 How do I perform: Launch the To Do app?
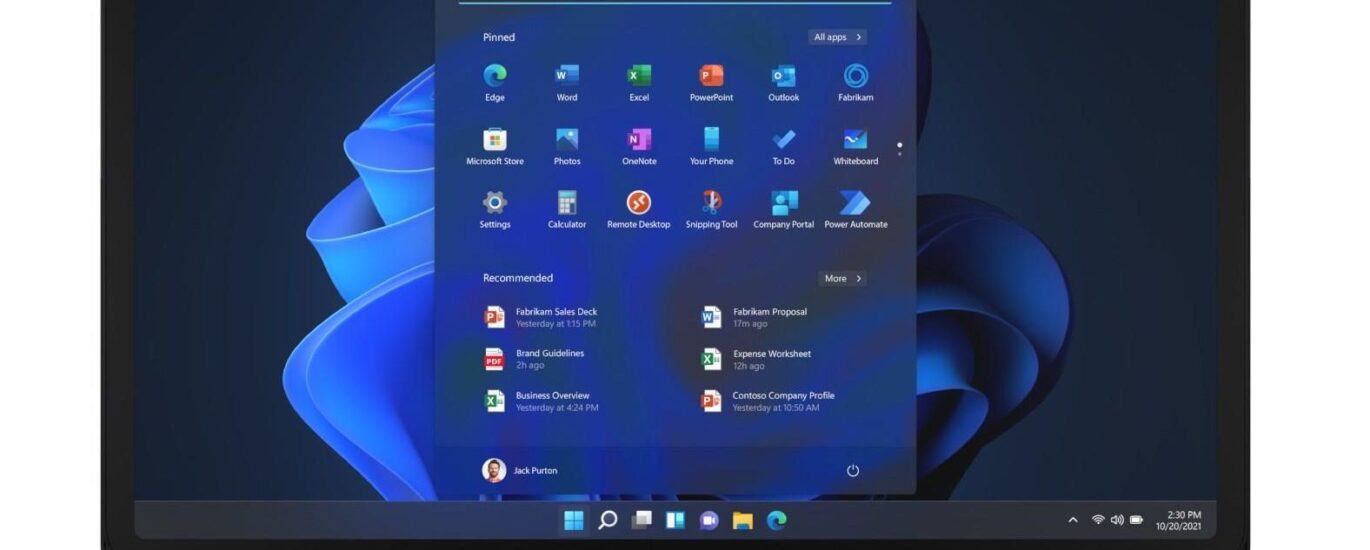point(783,147)
